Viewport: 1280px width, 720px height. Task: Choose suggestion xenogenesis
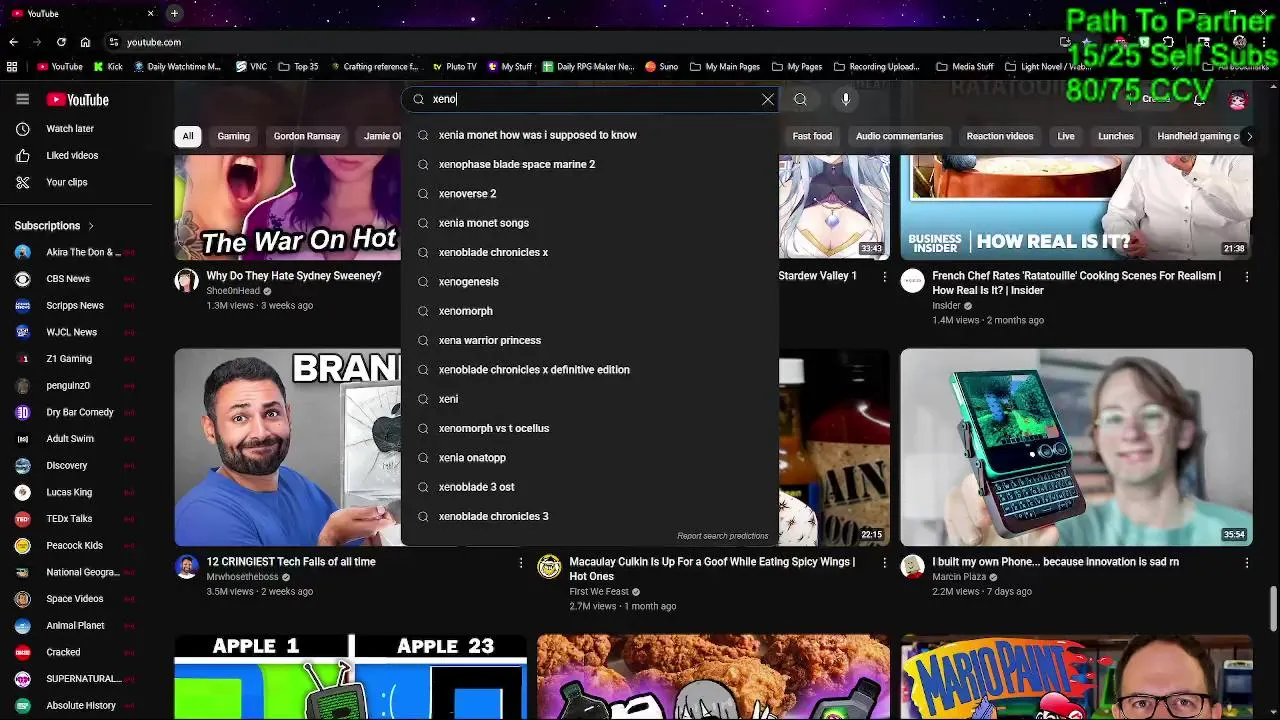pos(590,282)
